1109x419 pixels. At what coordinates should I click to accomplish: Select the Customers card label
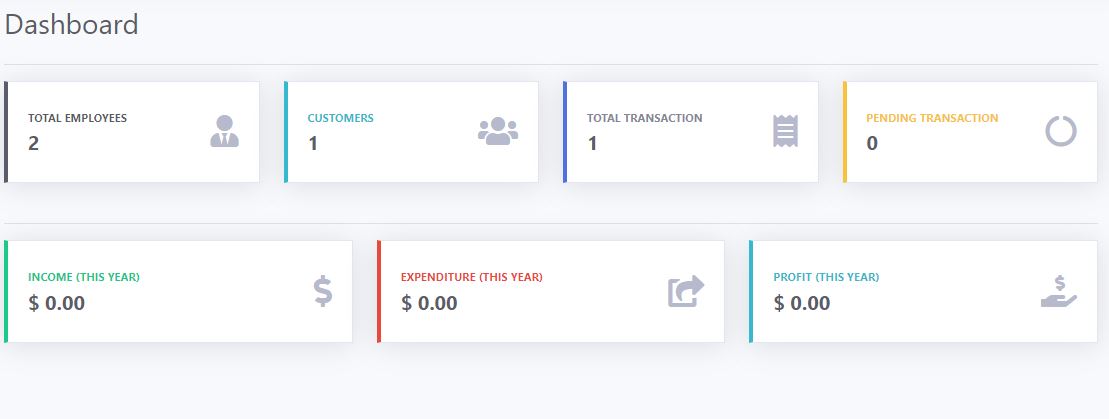pyautogui.click(x=340, y=118)
